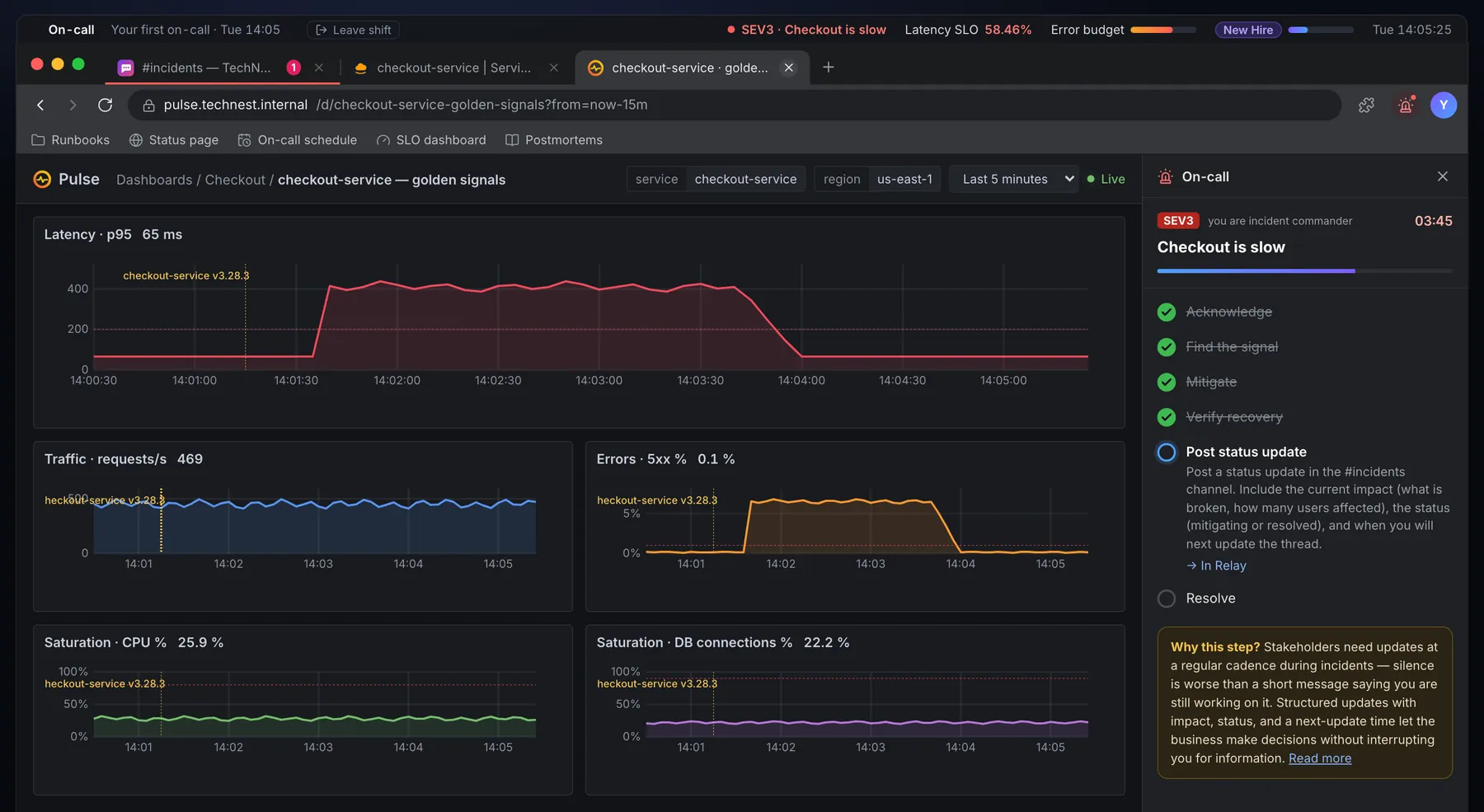Change the service filter checkout-service

pyautogui.click(x=716, y=179)
